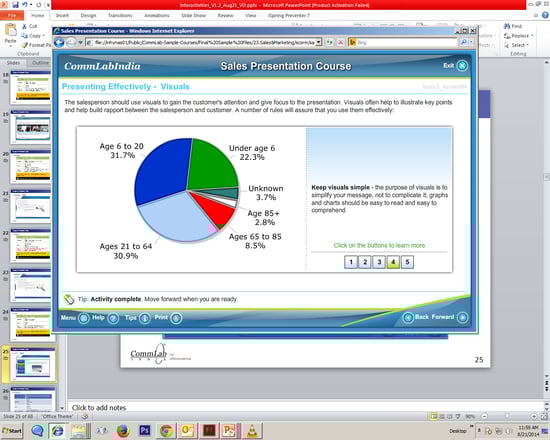Go Forward with the arrow icon
Screen dimensions: 550x440
click(x=462, y=317)
